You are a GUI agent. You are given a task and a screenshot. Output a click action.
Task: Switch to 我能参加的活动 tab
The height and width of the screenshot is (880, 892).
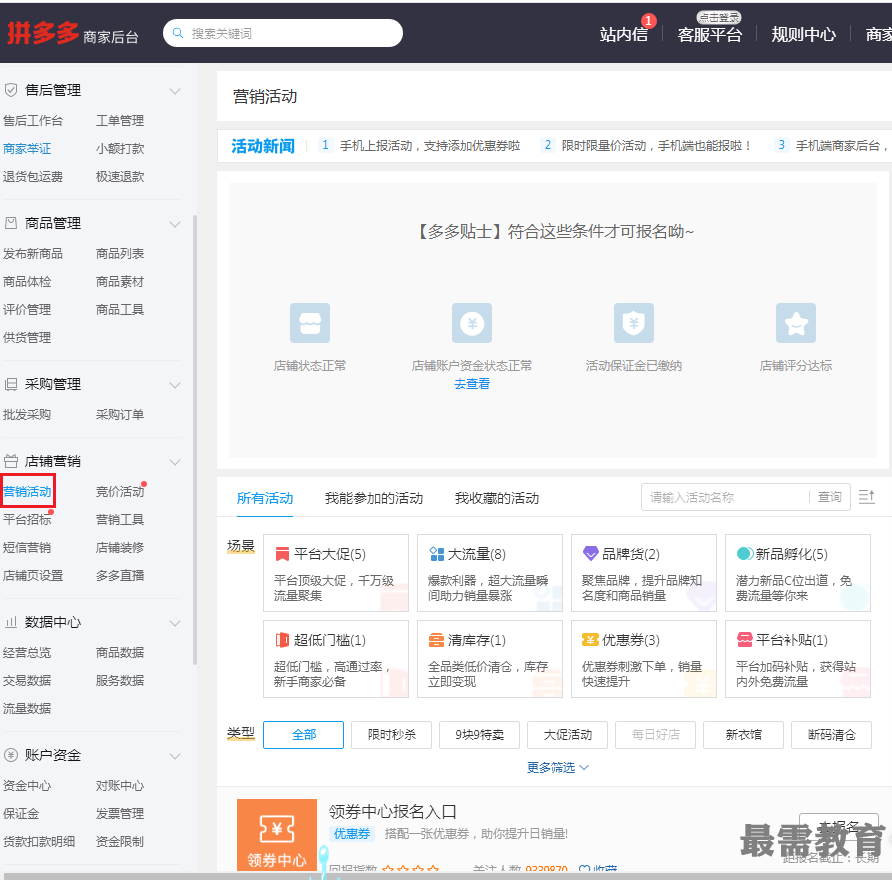click(374, 498)
